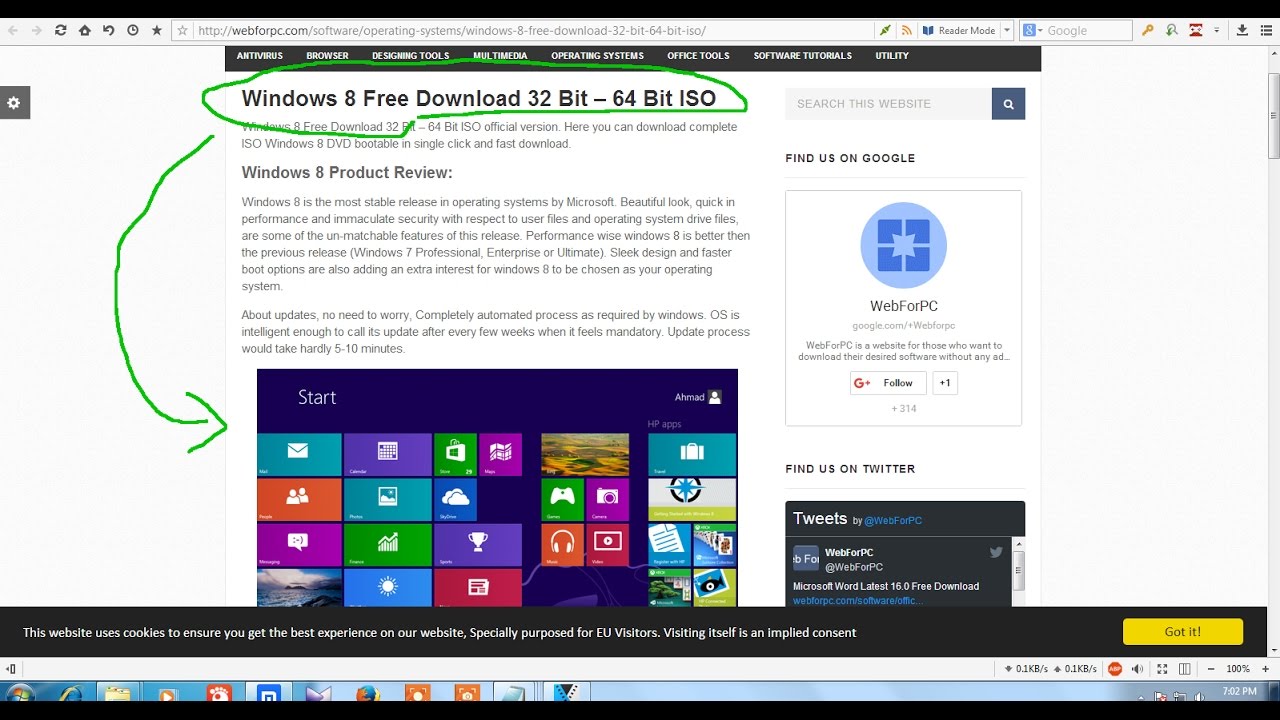
Task: Open the UTILITY menu
Action: [892, 56]
